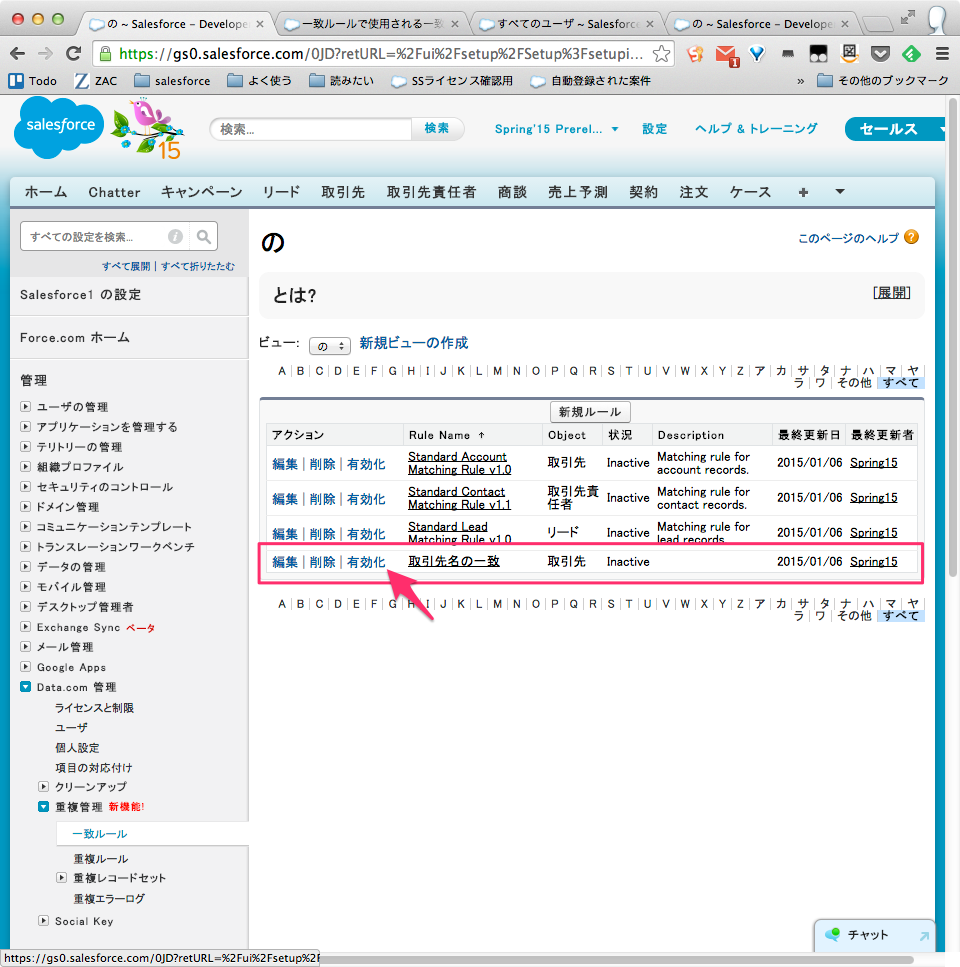This screenshot has width=960, height=967.
Task: Open the Gmail extension icon
Action: pyautogui.click(x=728, y=55)
